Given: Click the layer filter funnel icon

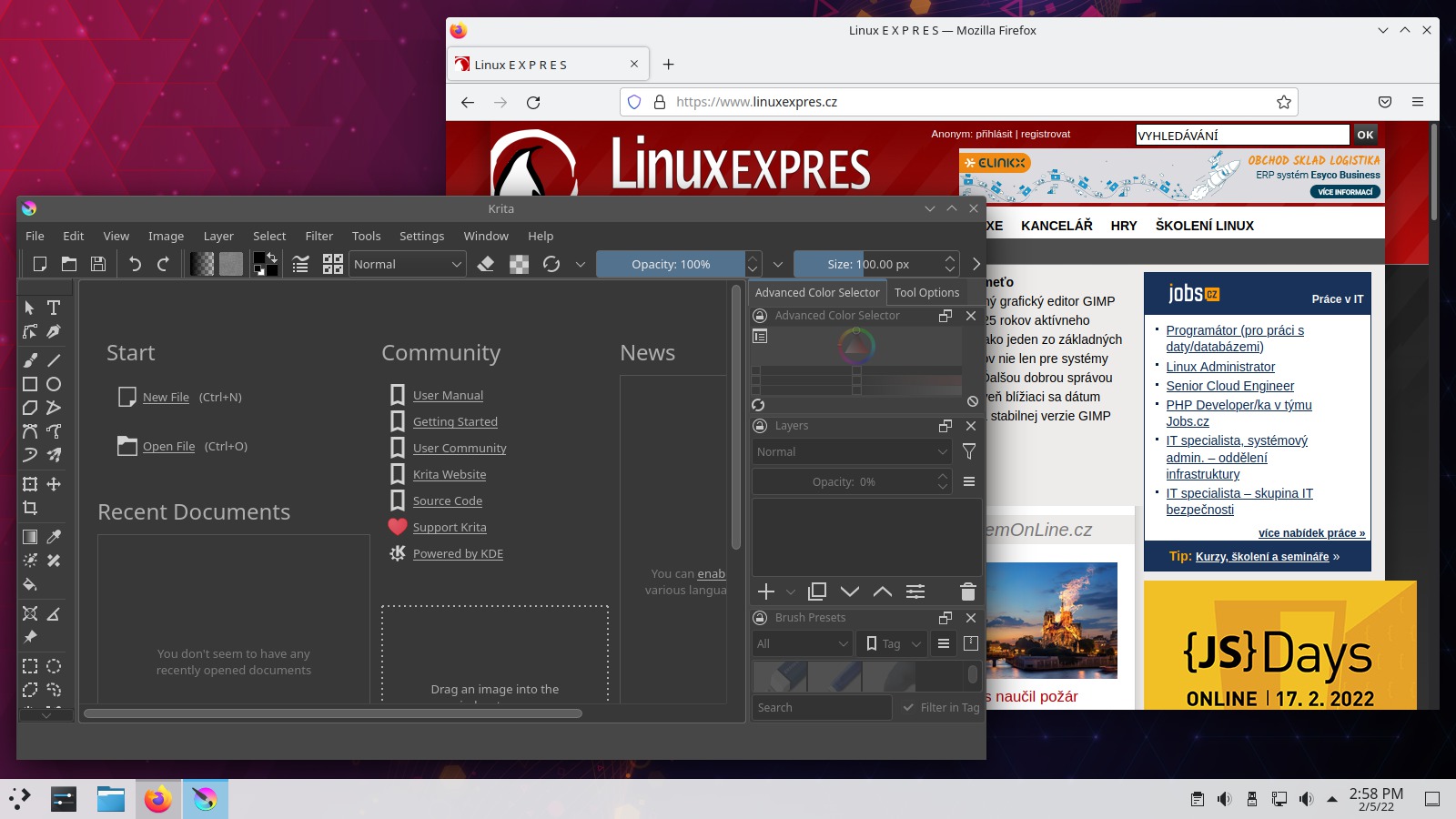Looking at the screenshot, I should pos(969,451).
